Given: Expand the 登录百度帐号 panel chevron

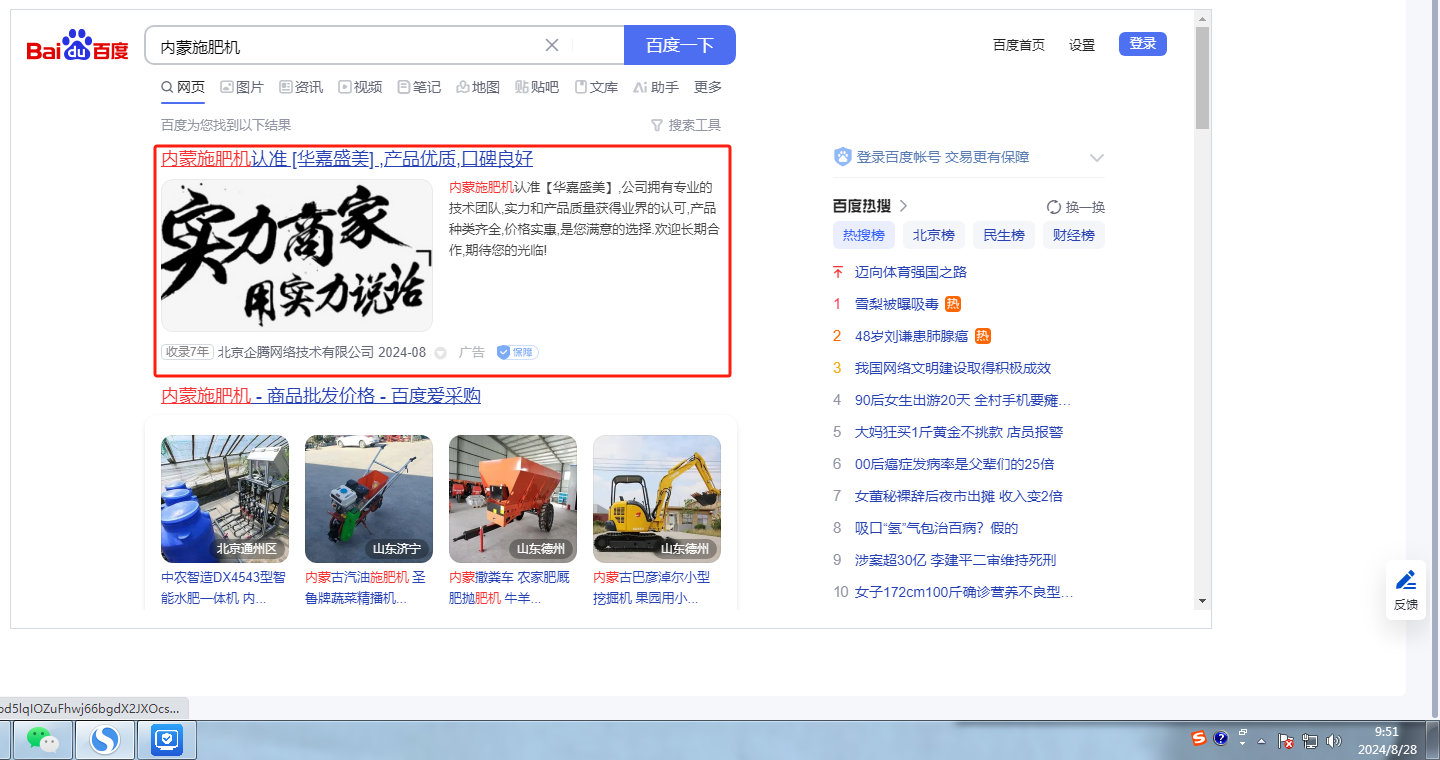Looking at the screenshot, I should (x=1096, y=158).
